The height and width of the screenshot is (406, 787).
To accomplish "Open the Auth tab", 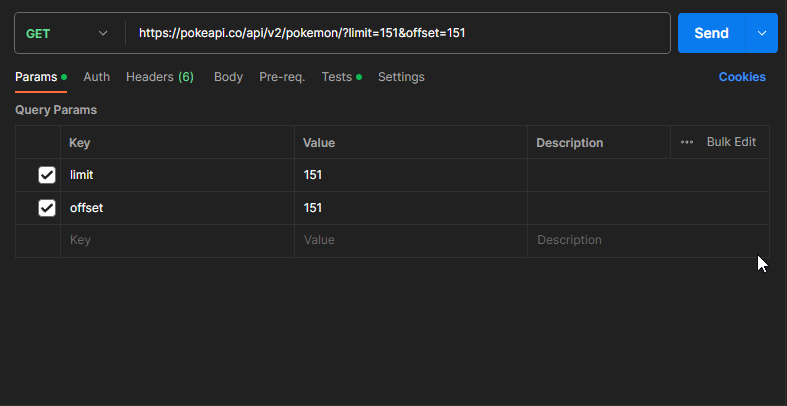I will [96, 77].
